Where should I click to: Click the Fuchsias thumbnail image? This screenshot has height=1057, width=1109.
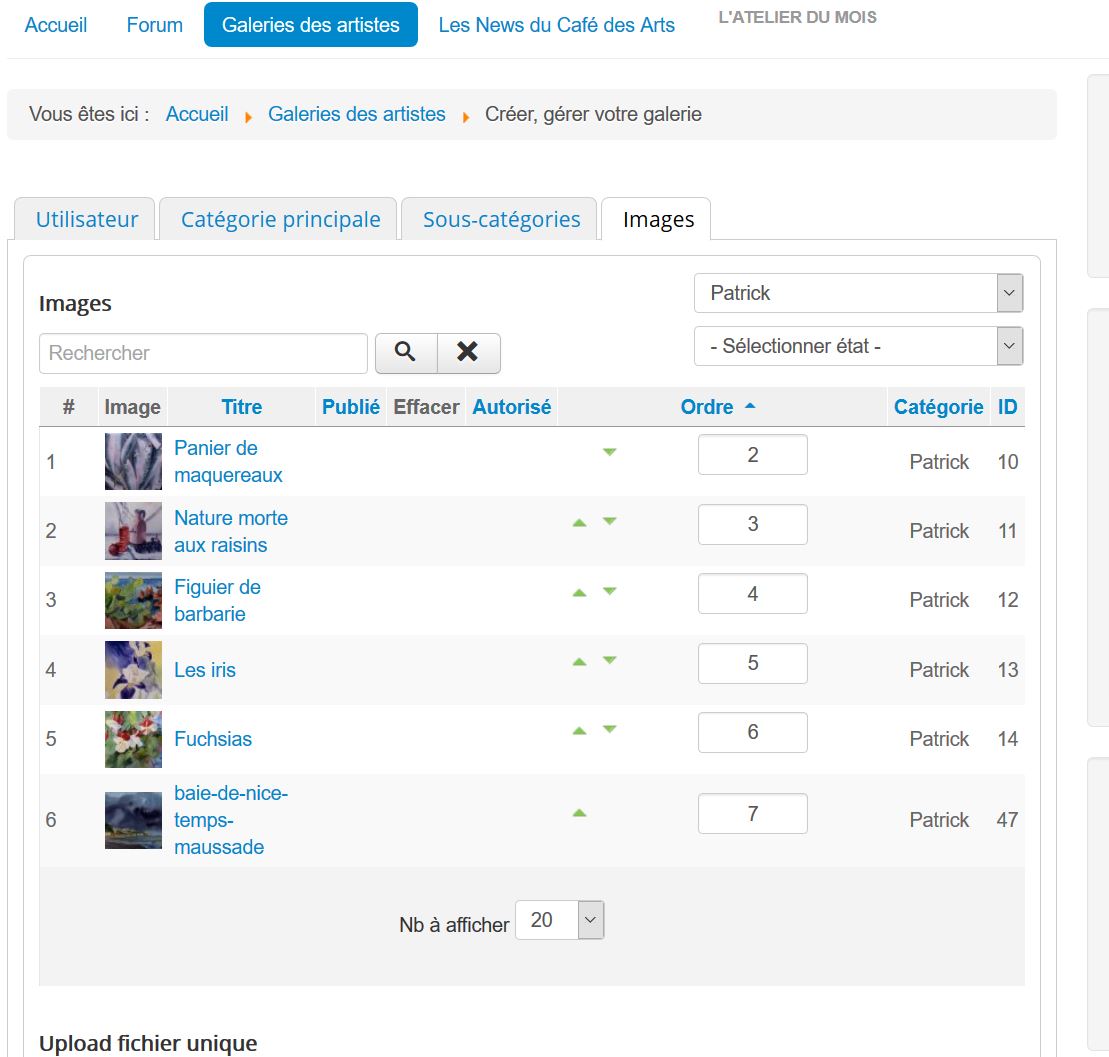pos(133,739)
